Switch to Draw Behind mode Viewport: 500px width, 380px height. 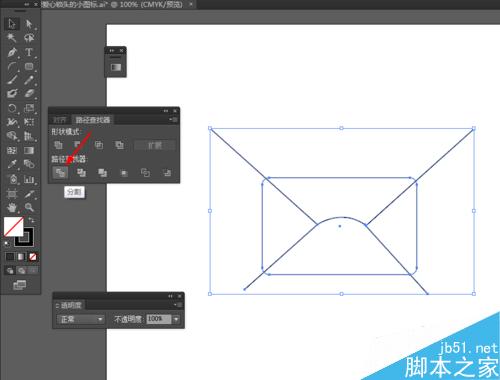[21, 271]
